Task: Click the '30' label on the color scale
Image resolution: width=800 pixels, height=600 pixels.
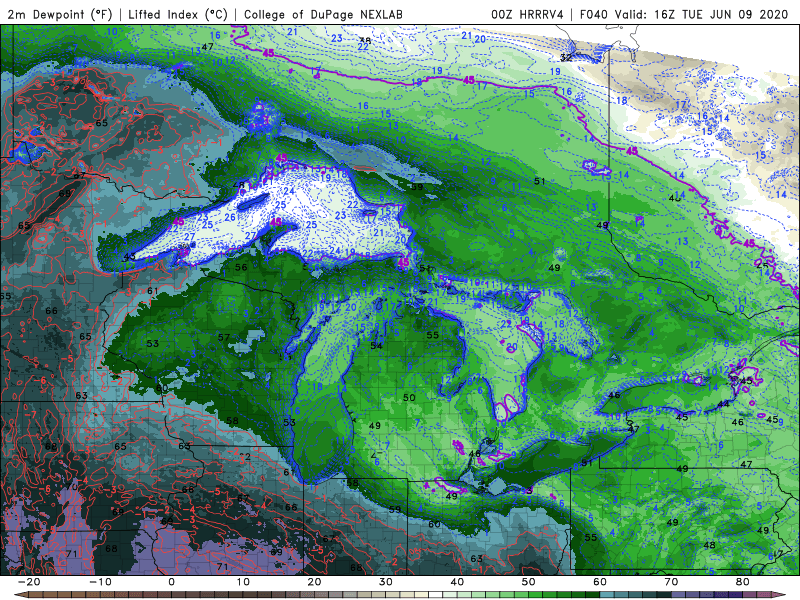Action: point(386,582)
